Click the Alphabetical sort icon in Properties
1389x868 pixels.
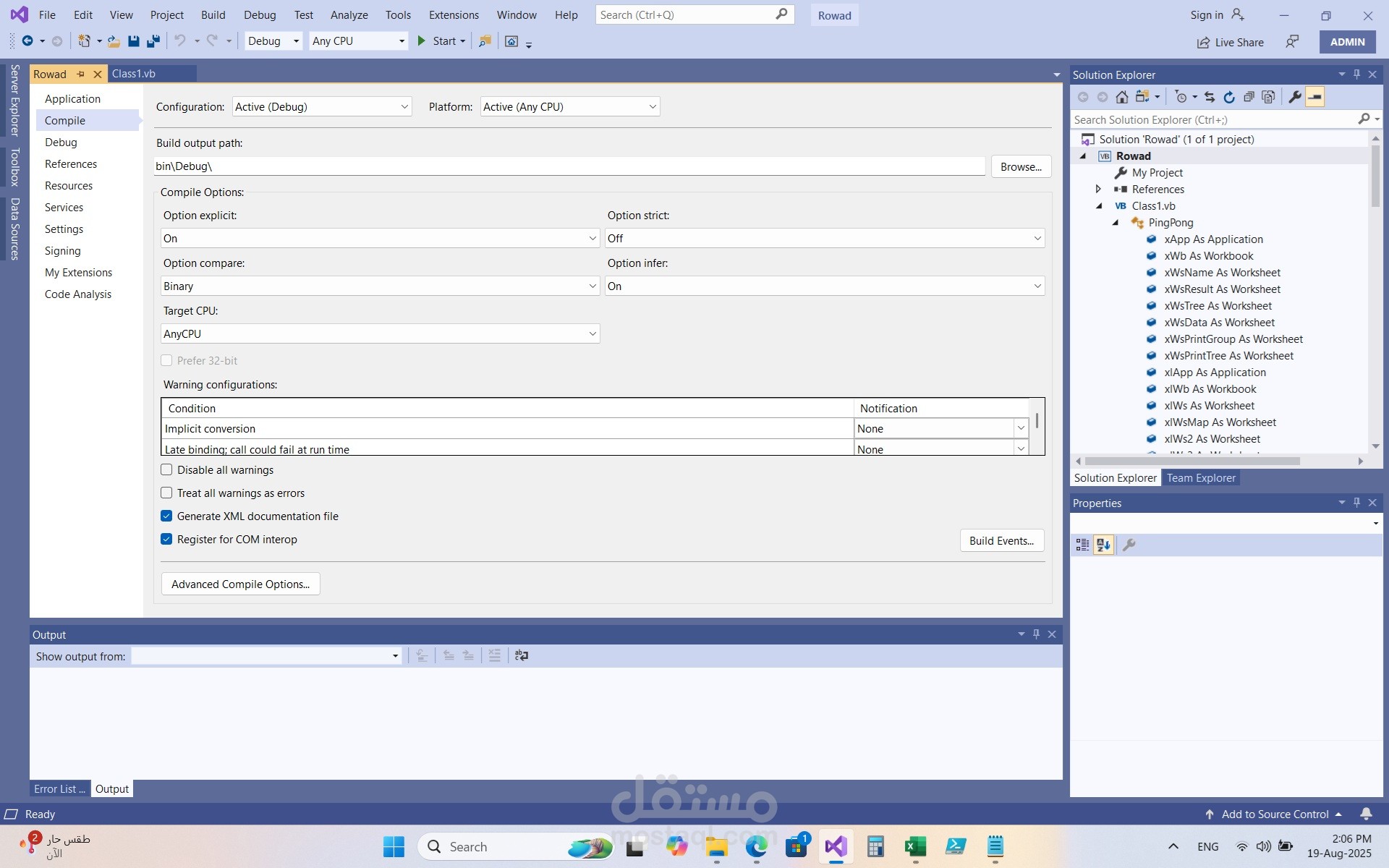tap(1103, 545)
